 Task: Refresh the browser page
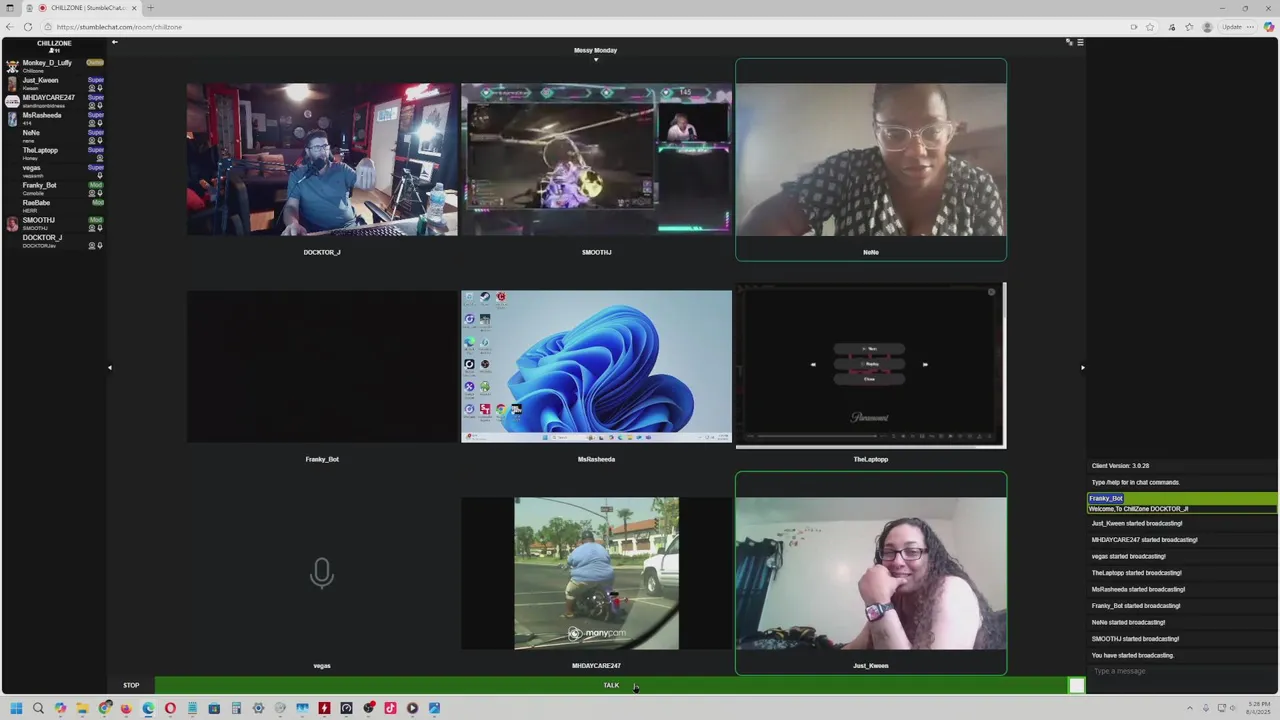point(27,27)
